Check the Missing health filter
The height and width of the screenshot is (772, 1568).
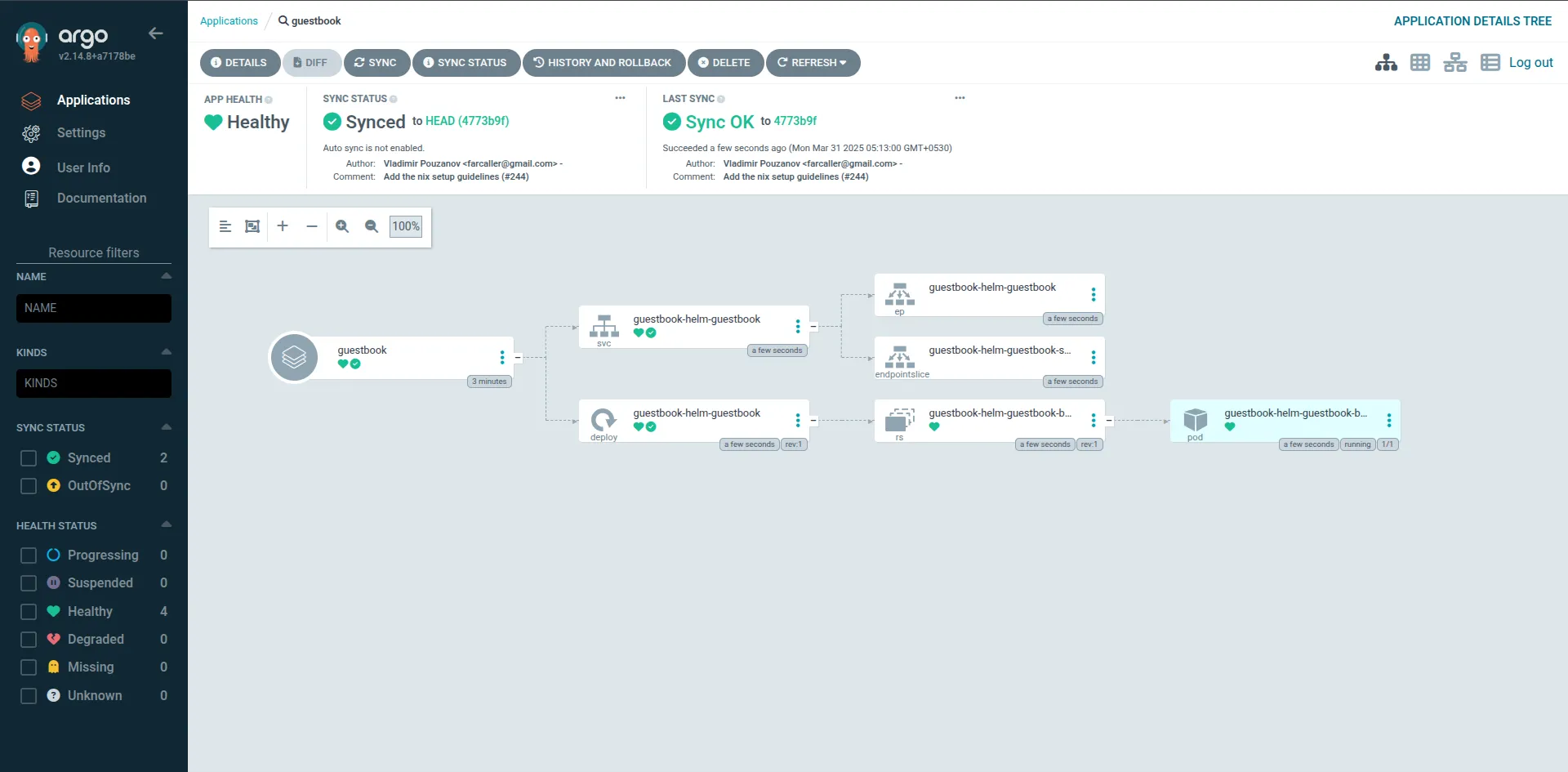tap(29, 667)
